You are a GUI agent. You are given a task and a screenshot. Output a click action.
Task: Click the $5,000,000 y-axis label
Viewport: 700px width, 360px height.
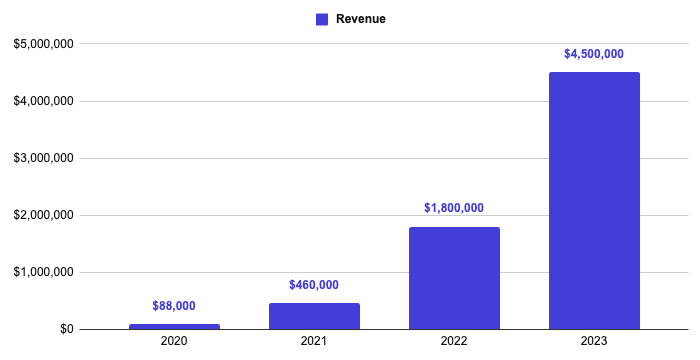(x=43, y=44)
